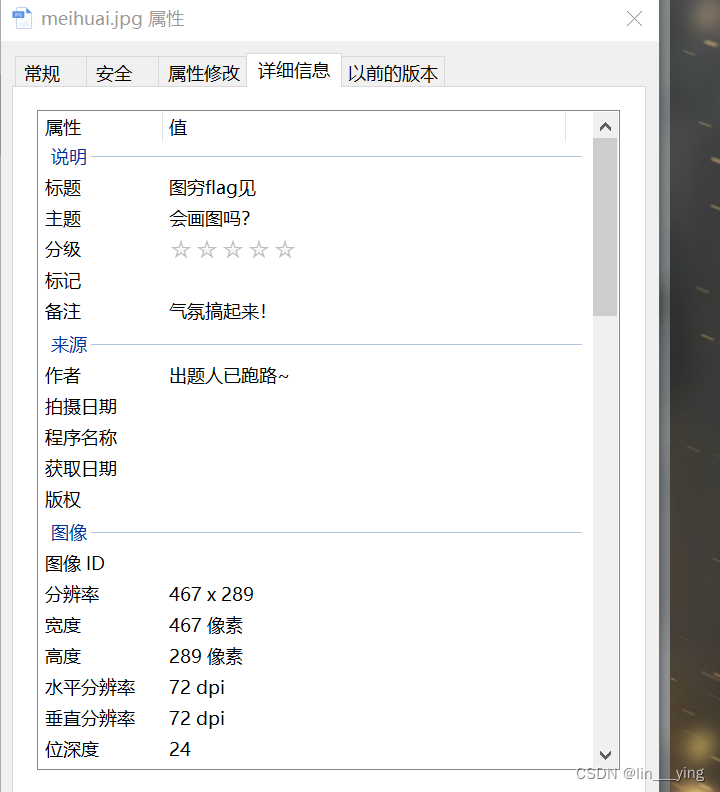Set rating to one star
The width and height of the screenshot is (720, 792).
pyautogui.click(x=180, y=250)
